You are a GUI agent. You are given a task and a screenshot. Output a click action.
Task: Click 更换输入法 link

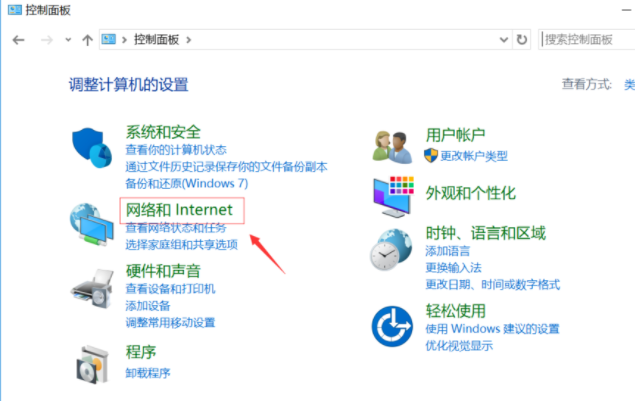click(x=453, y=268)
